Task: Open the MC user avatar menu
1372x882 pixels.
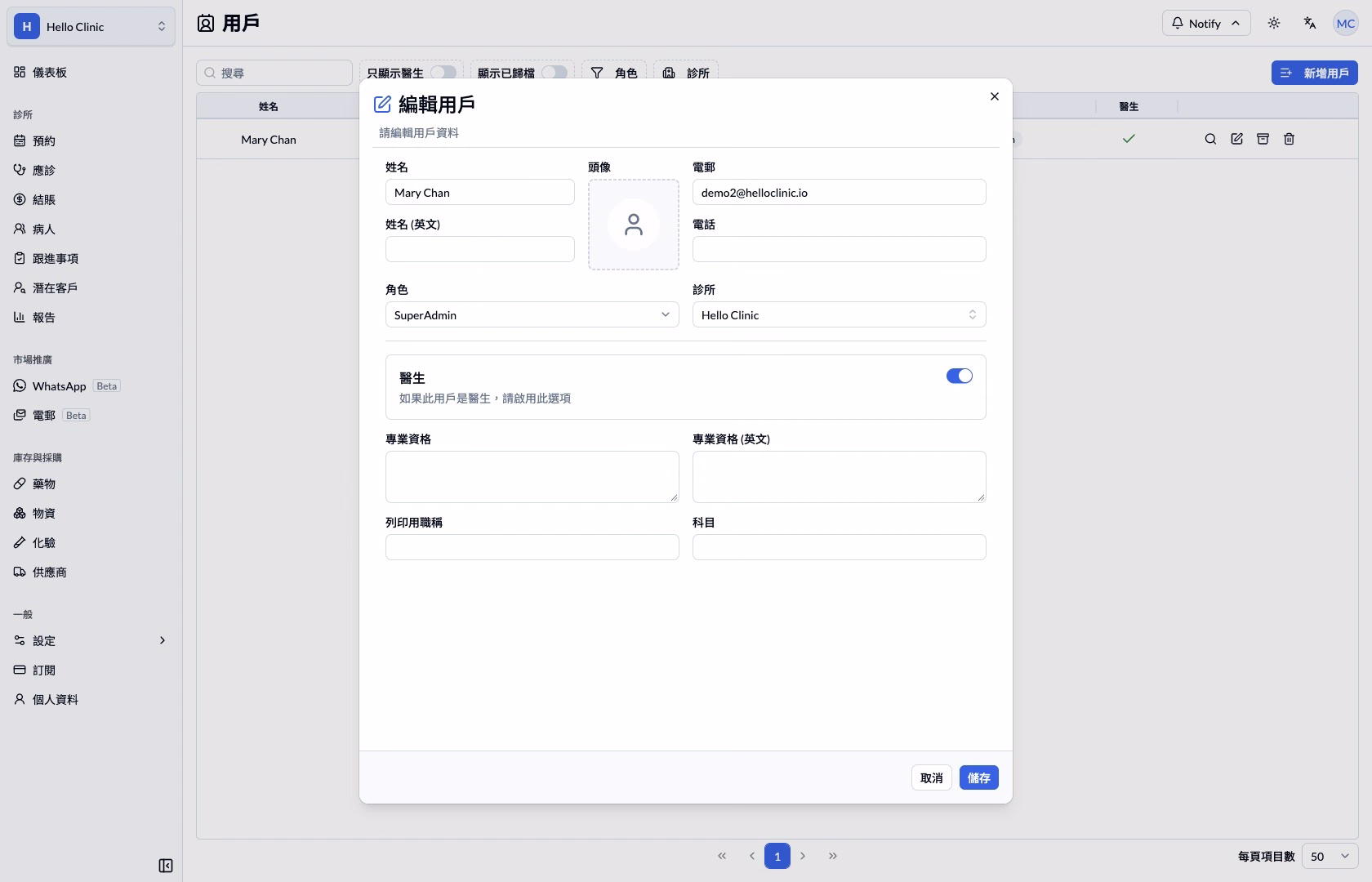Action: coord(1346,23)
